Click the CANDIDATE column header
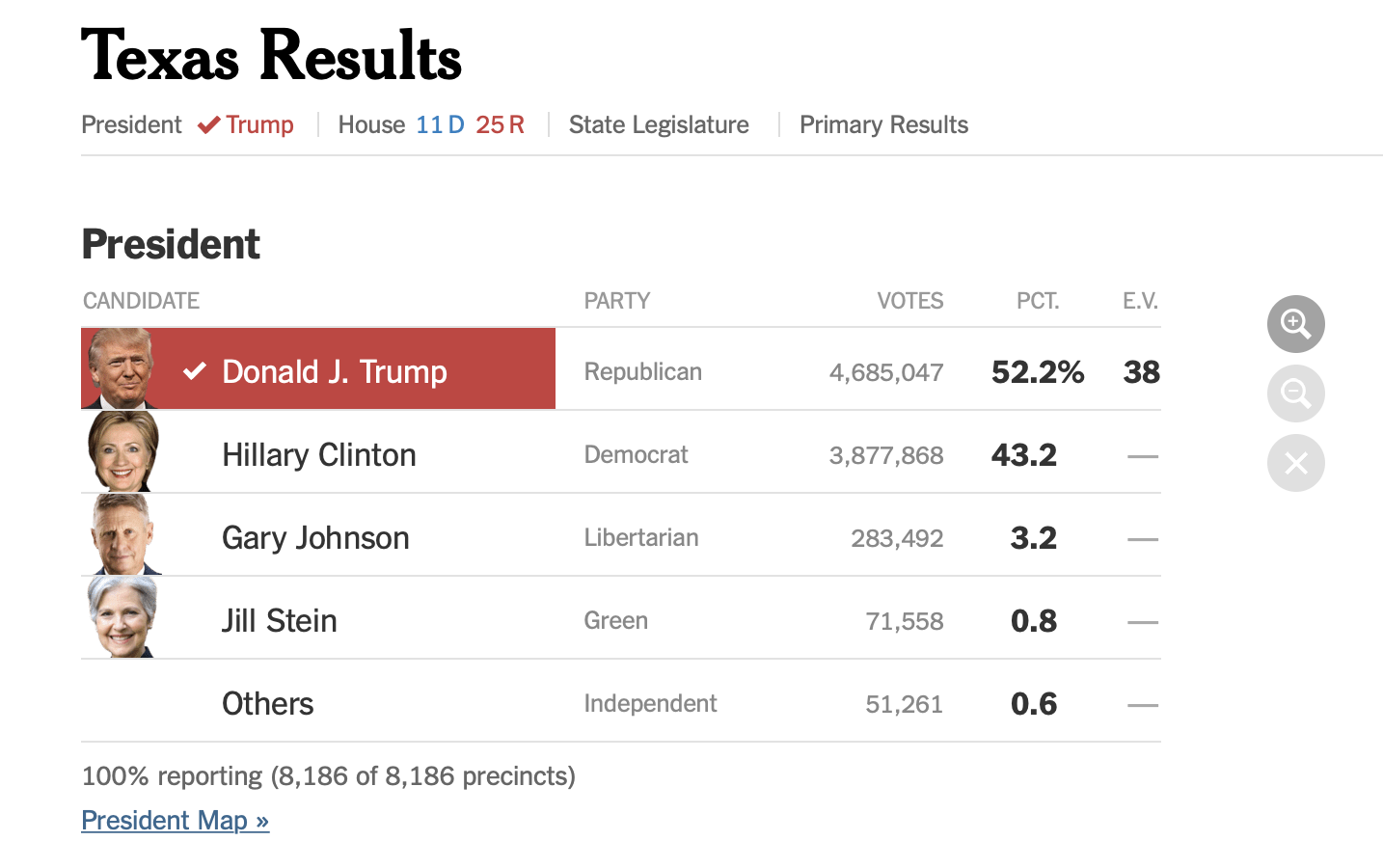This screenshot has height=868, width=1383. point(141,301)
